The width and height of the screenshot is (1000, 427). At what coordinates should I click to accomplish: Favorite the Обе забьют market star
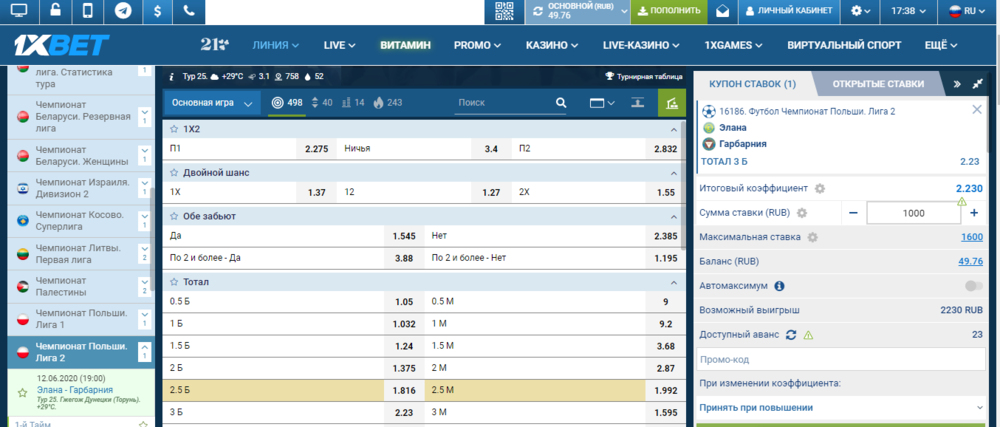click(173, 216)
